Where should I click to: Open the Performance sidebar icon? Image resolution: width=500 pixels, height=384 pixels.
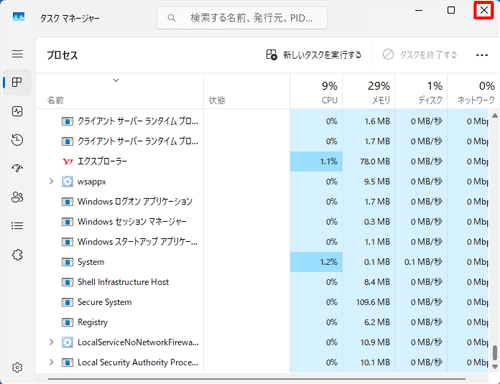click(x=17, y=111)
